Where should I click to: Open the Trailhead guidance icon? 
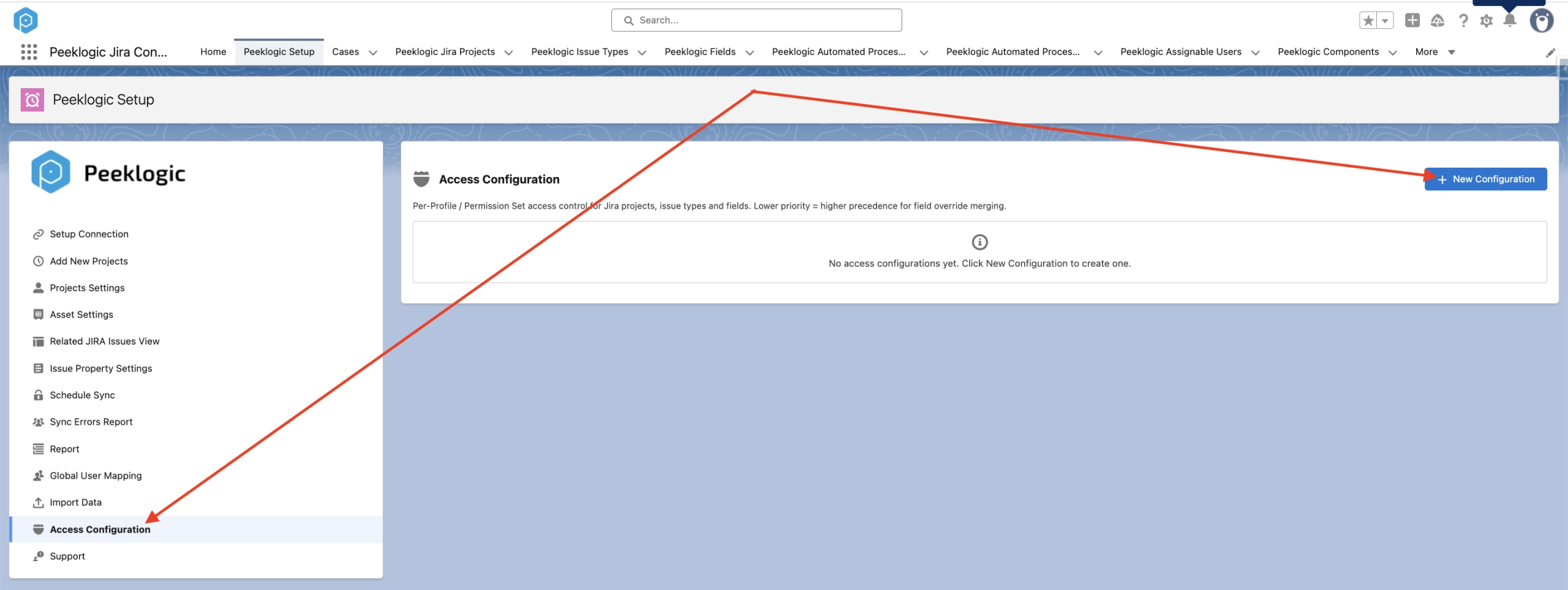pyautogui.click(x=1438, y=20)
